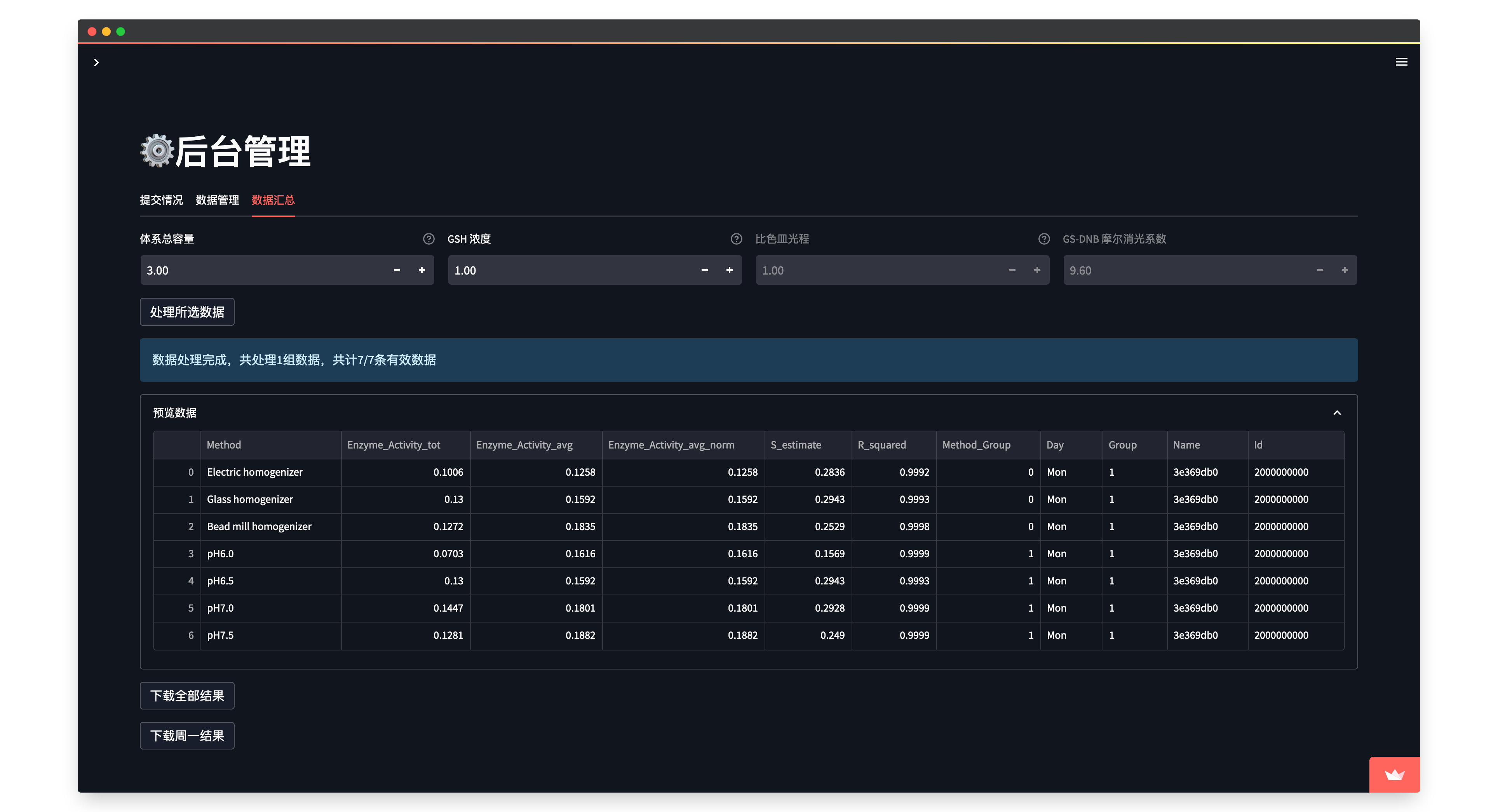Sort by Enzyme_Activity_avg_norm column header
This screenshot has height=812, width=1498.
point(683,445)
